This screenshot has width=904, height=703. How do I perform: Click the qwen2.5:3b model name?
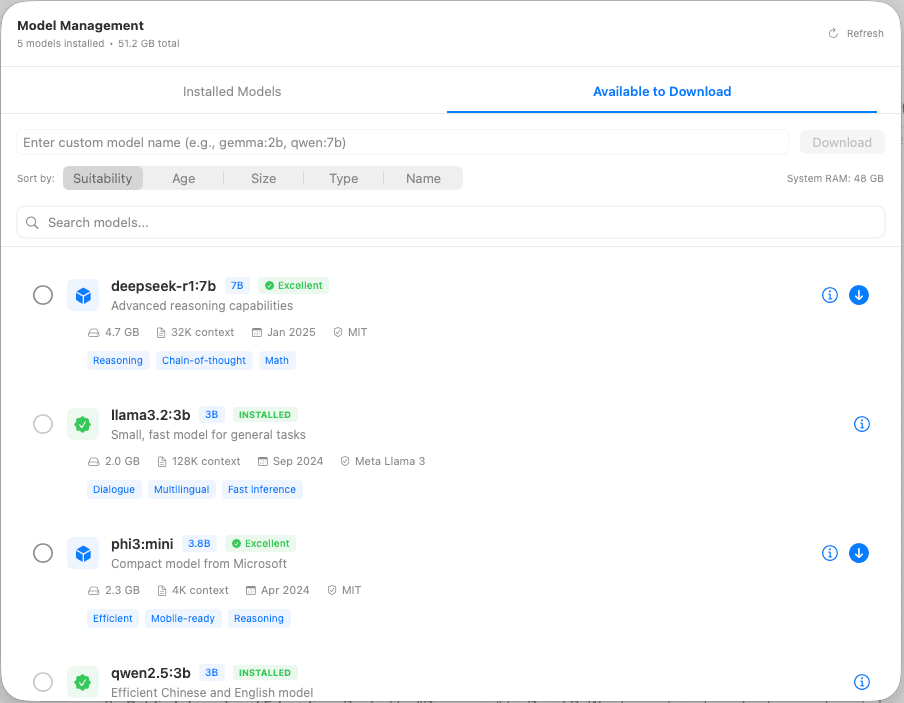click(x=150, y=673)
